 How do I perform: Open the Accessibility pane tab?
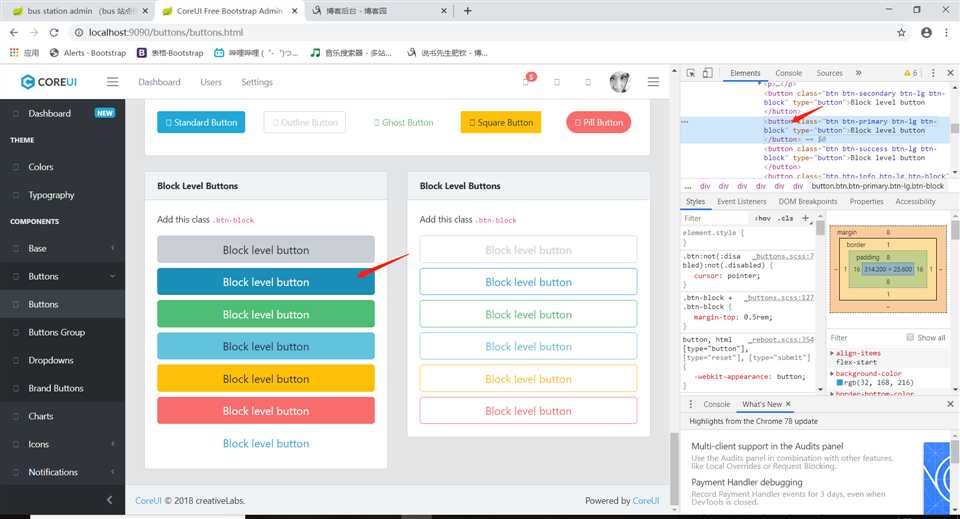[915, 201]
